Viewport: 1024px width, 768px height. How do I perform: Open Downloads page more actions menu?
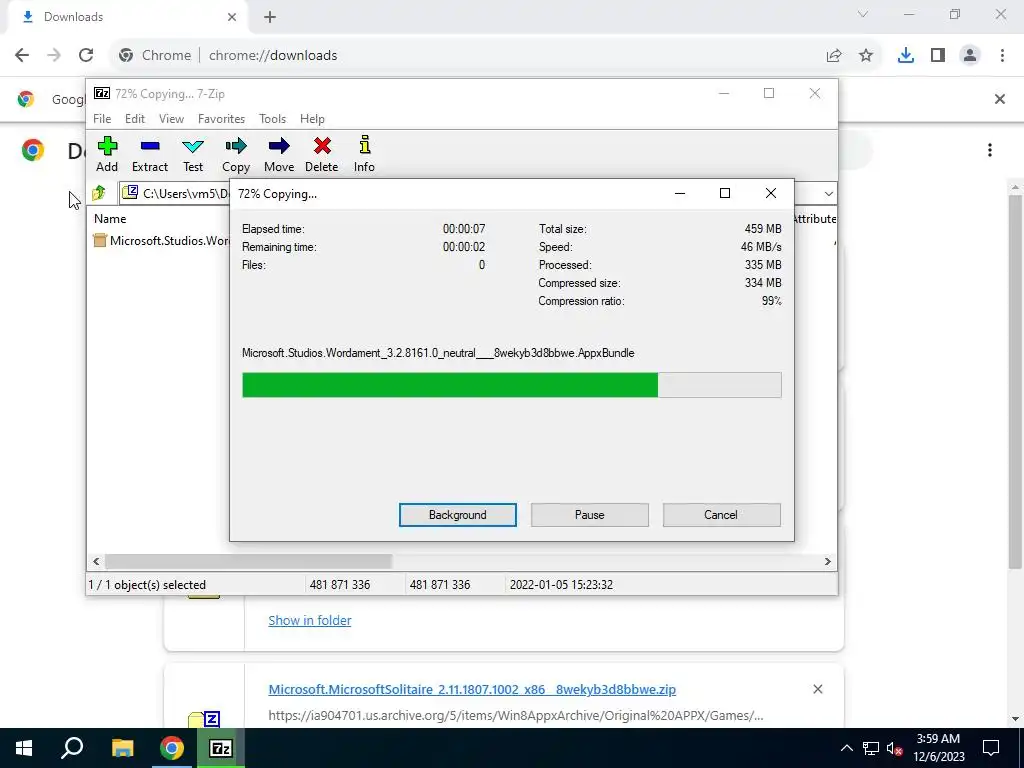990,150
